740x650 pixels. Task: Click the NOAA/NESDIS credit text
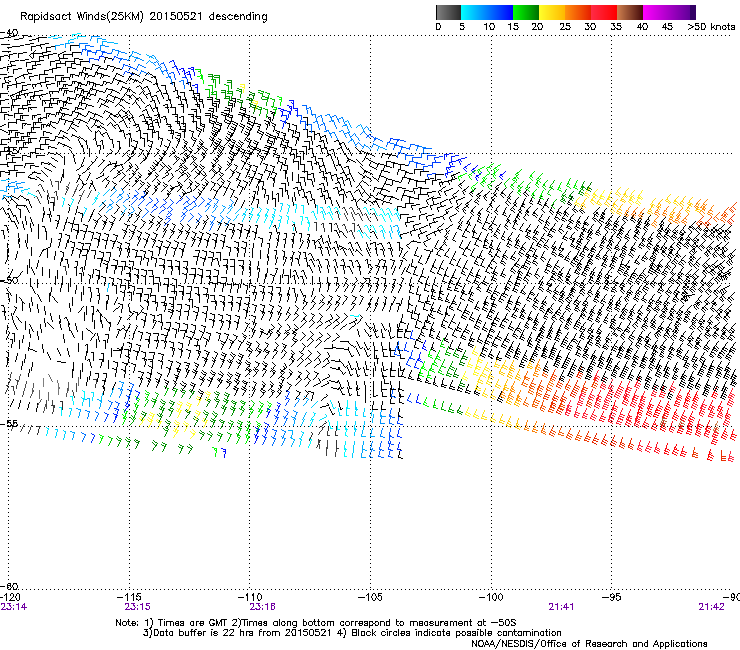tap(589, 644)
